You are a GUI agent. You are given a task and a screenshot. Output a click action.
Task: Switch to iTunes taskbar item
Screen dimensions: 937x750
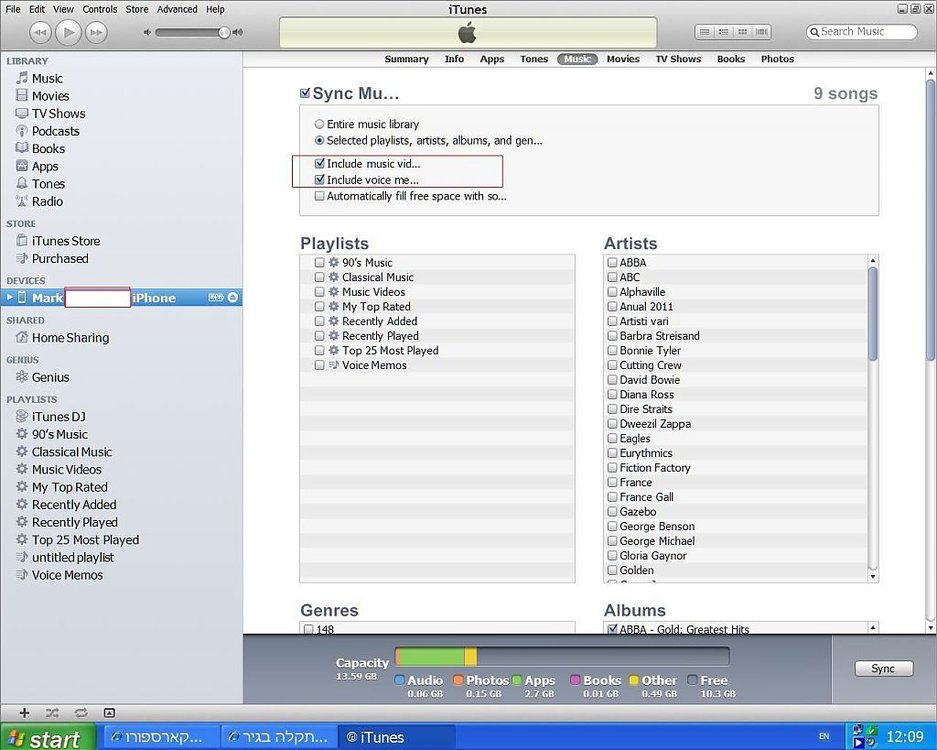[396, 737]
